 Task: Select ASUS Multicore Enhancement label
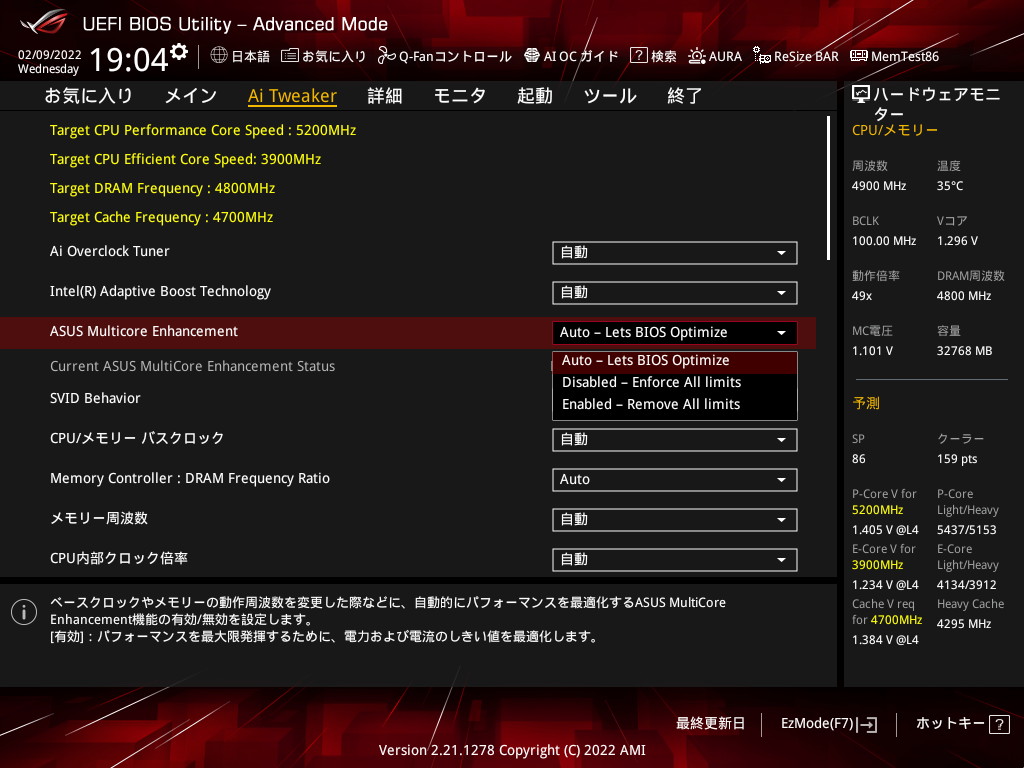coord(144,331)
